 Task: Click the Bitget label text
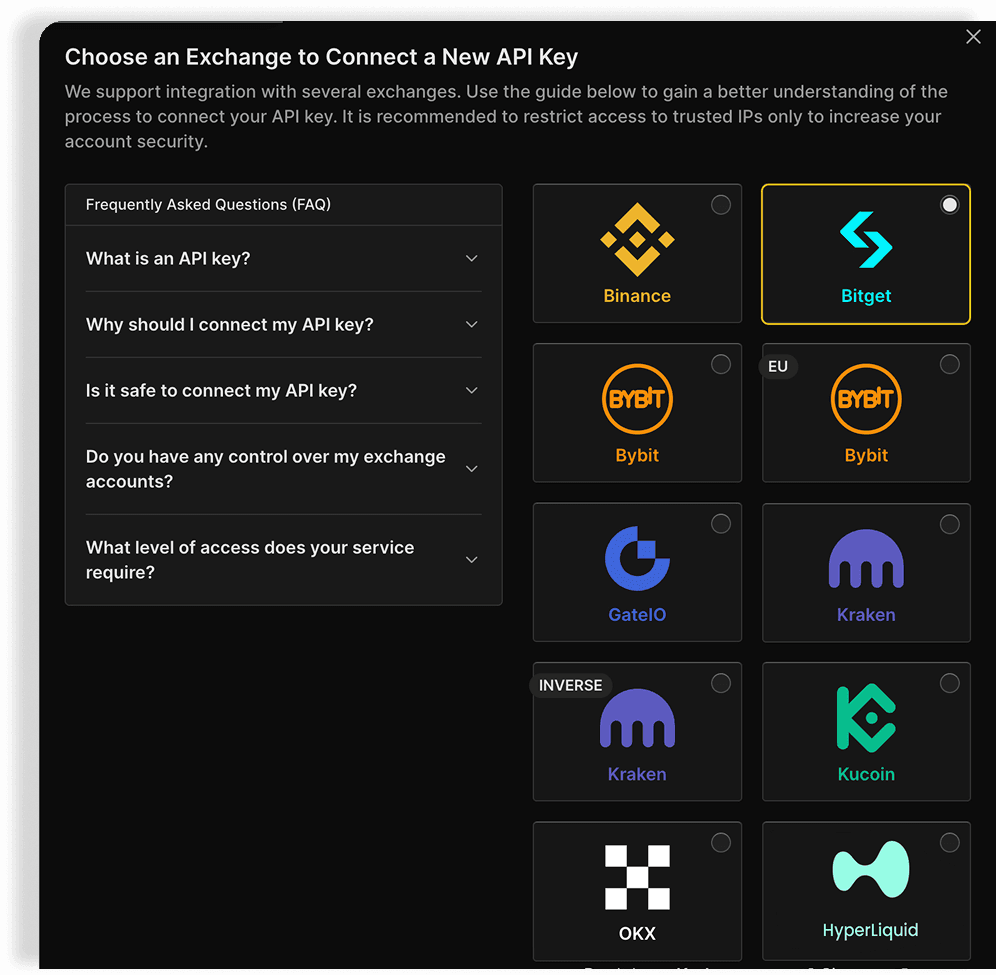coord(866,296)
